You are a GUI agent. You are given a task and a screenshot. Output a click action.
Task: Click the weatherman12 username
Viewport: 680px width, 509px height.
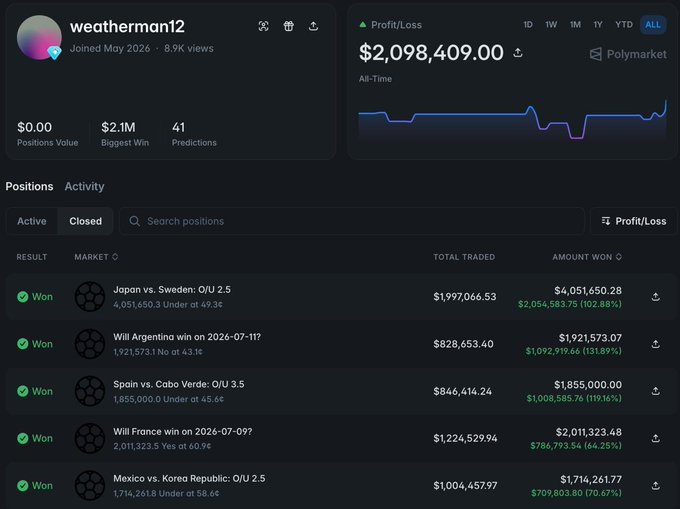click(127, 26)
